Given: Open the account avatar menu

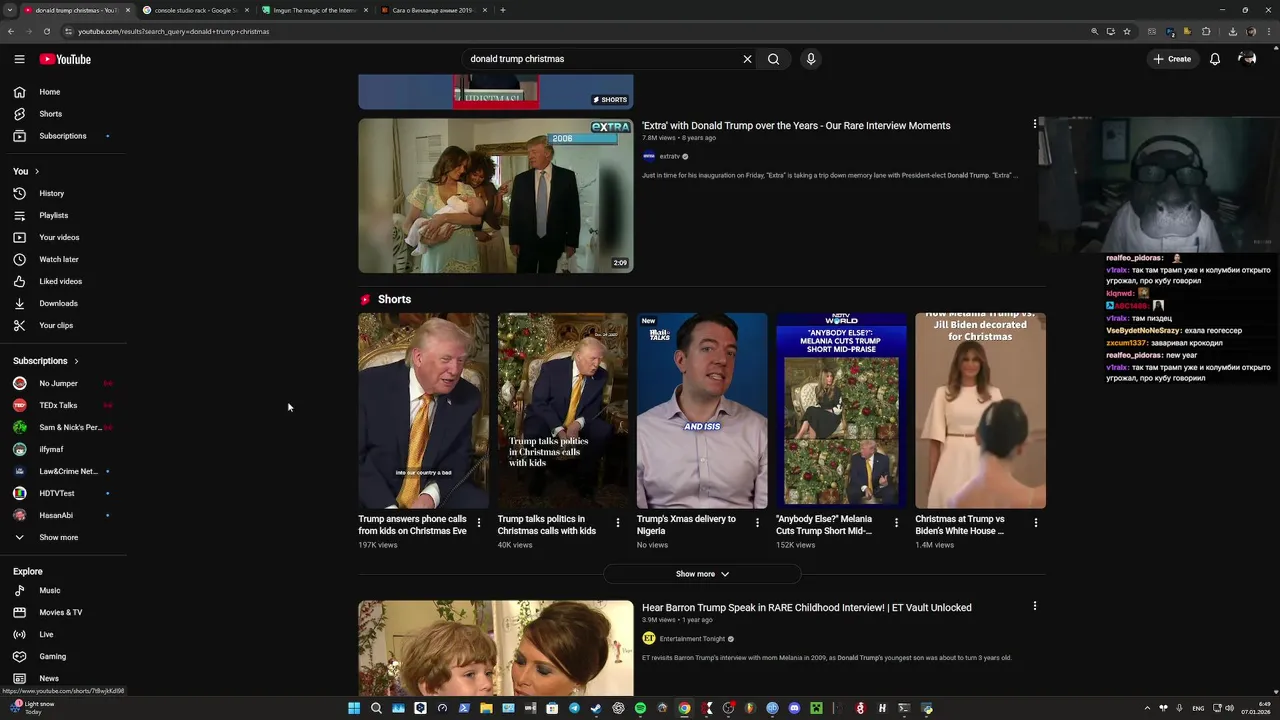Looking at the screenshot, I should tap(1247, 59).
